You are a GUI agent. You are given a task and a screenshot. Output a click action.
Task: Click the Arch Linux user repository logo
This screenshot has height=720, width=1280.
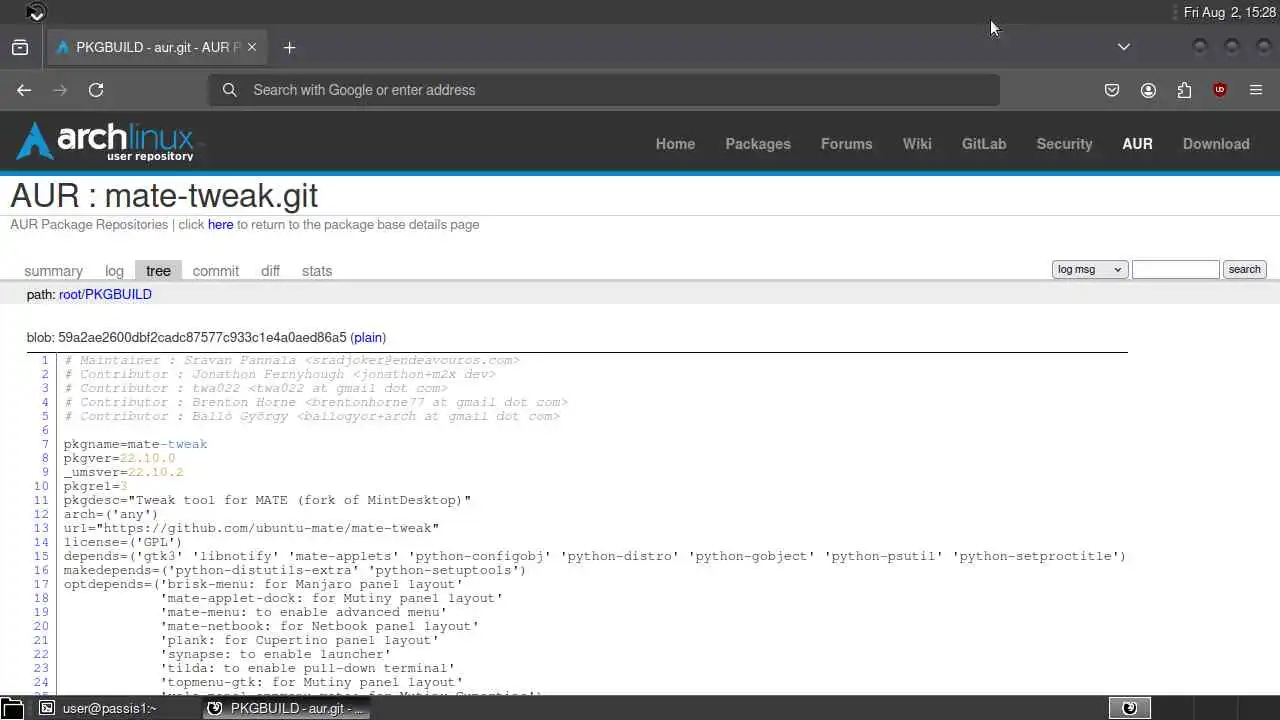coord(106,142)
